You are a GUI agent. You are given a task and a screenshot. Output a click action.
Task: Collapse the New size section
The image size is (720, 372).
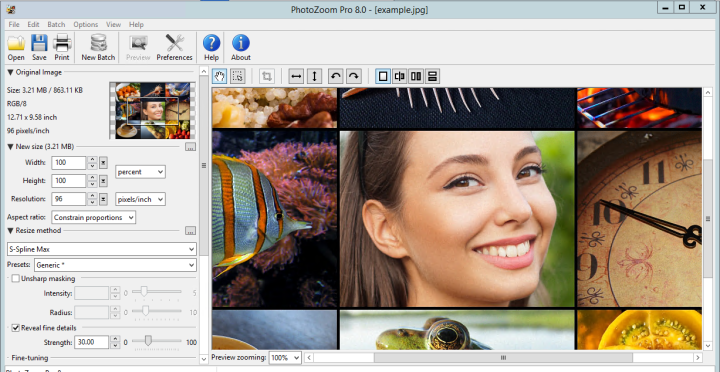point(10,147)
